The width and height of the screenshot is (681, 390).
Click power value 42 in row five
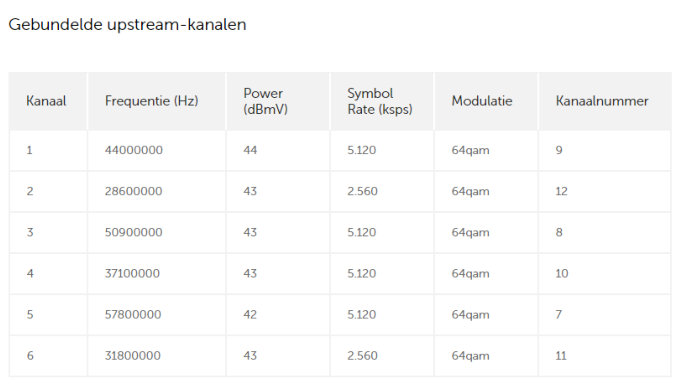(x=250, y=314)
